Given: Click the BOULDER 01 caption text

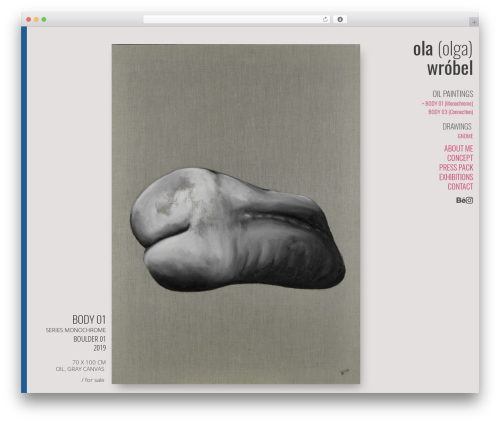Looking at the screenshot, I should click(90, 339).
